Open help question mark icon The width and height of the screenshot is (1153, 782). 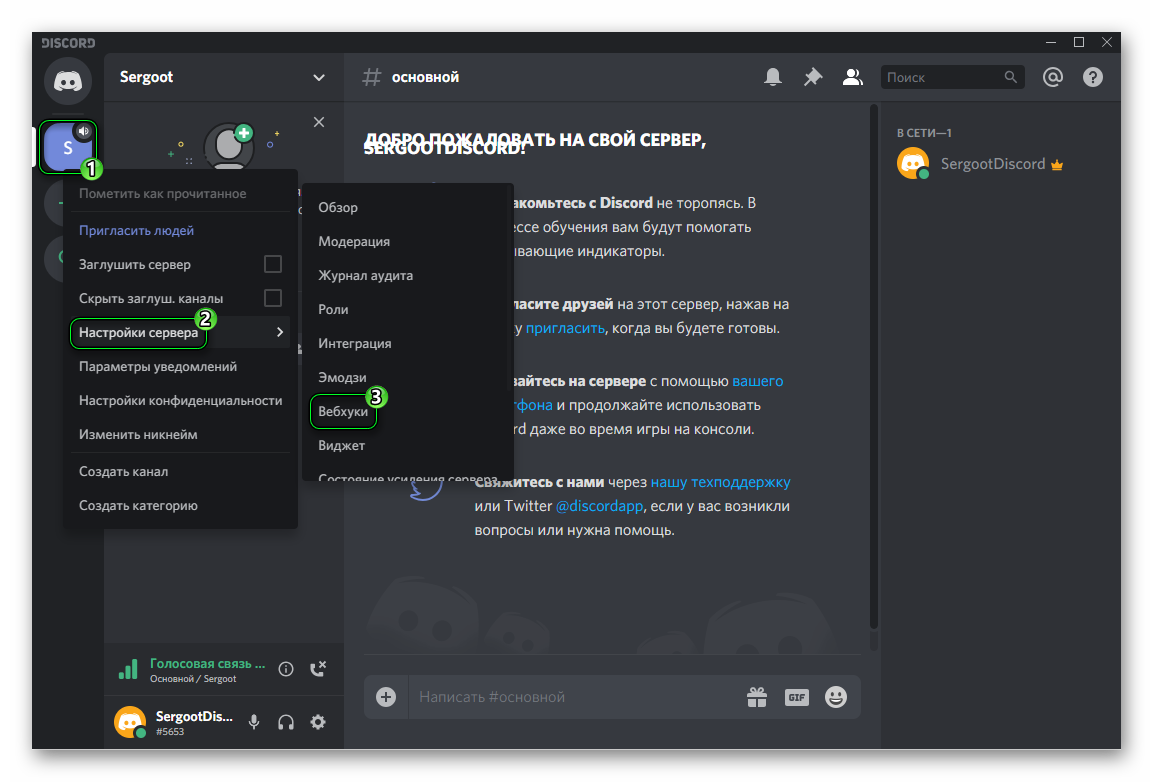[x=1093, y=77]
